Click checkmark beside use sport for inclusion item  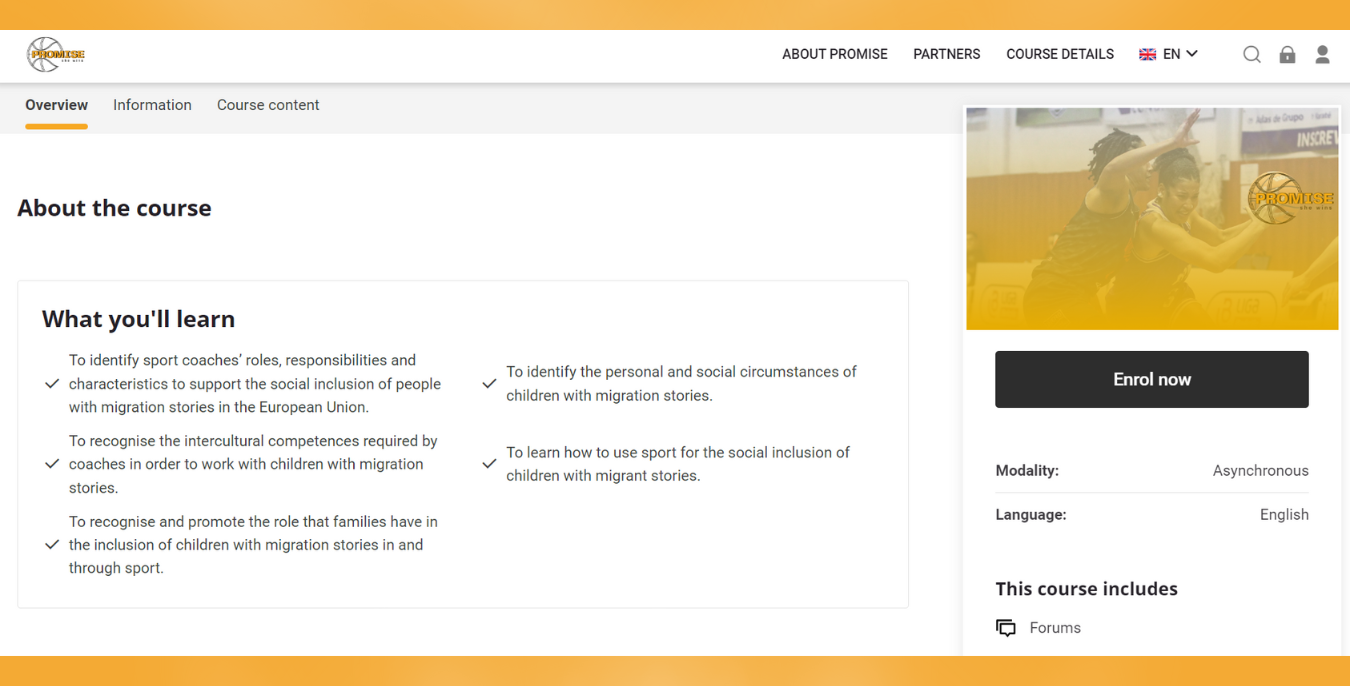click(x=489, y=464)
